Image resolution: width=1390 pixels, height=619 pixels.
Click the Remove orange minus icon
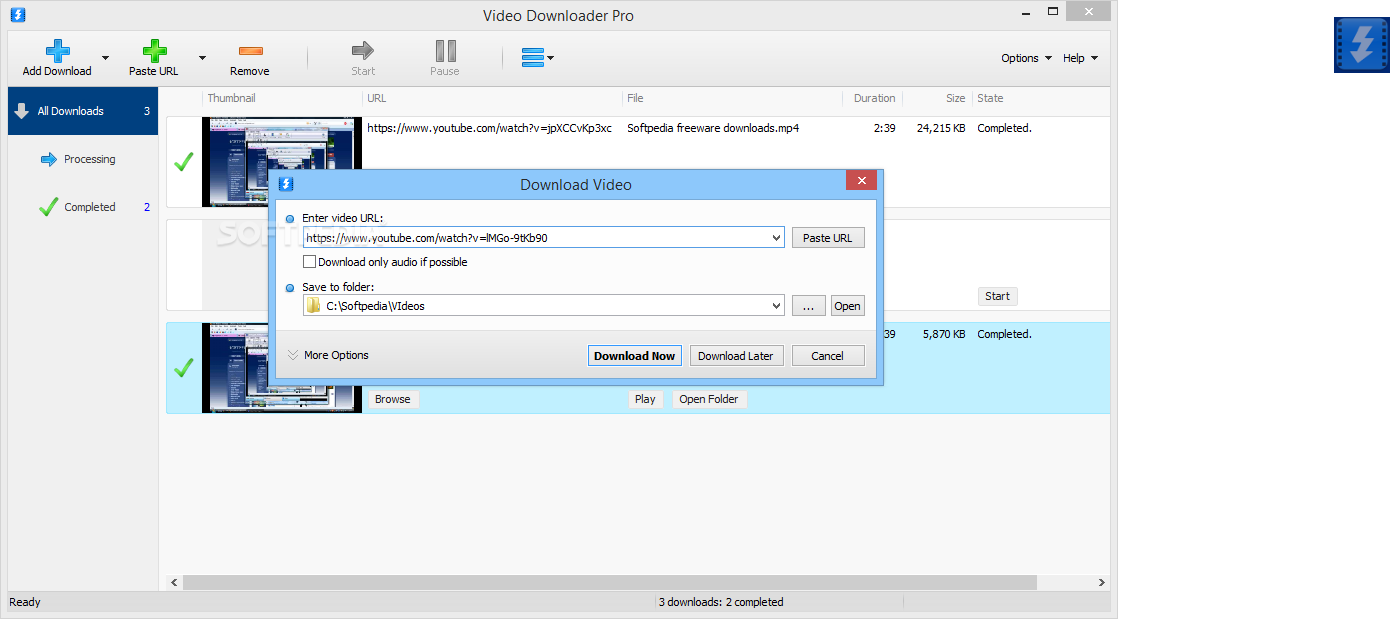250,51
